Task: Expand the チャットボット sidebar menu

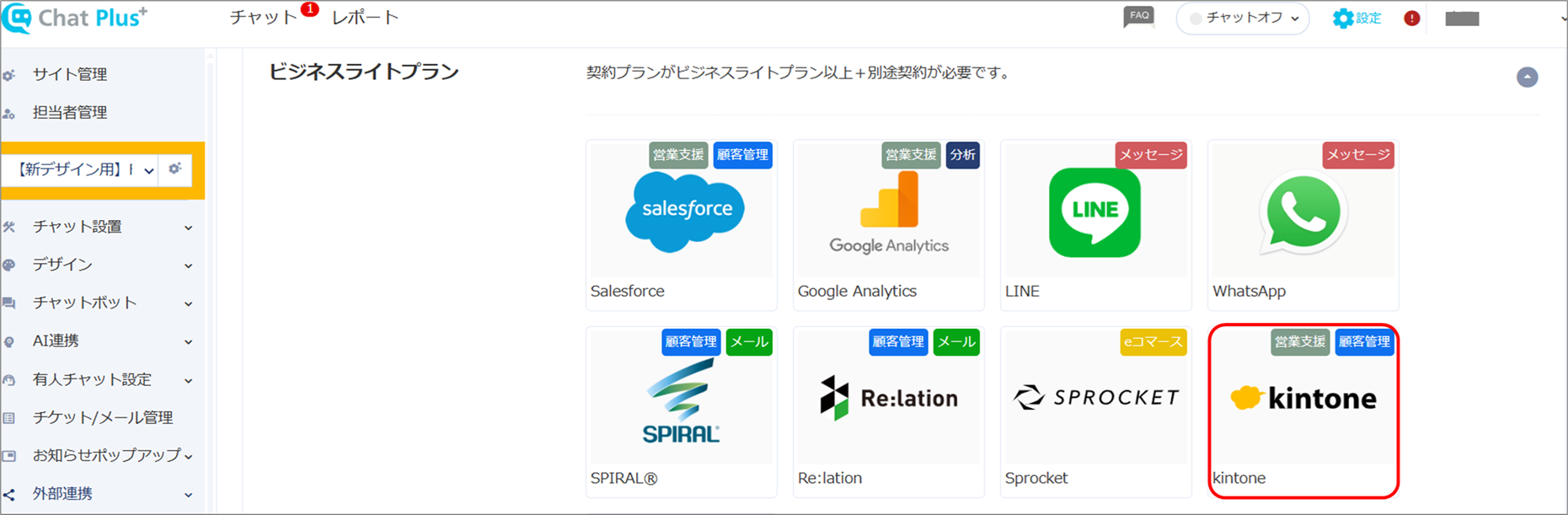Action: pyautogui.click(x=99, y=303)
